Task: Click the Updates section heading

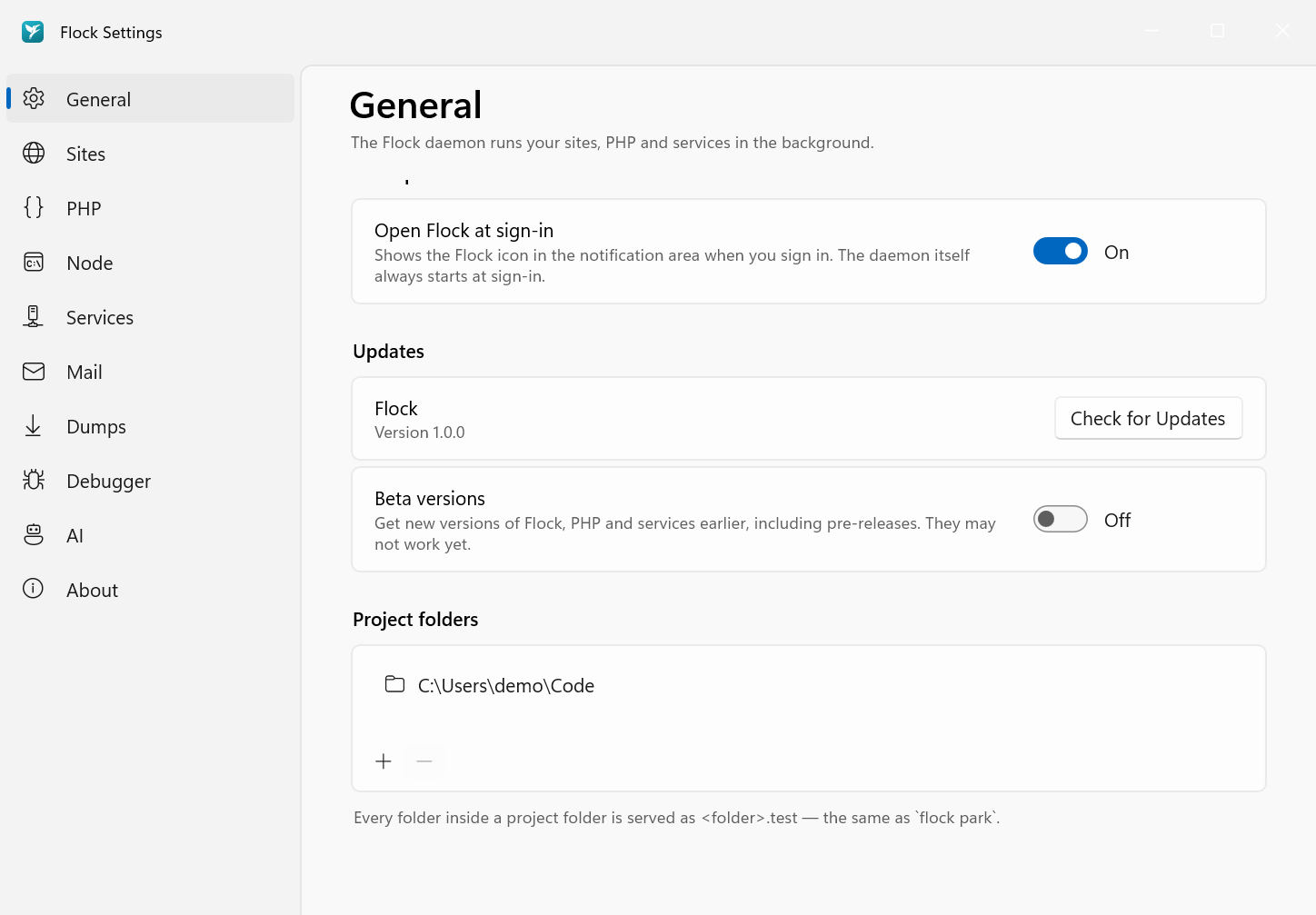Action: [x=388, y=352]
